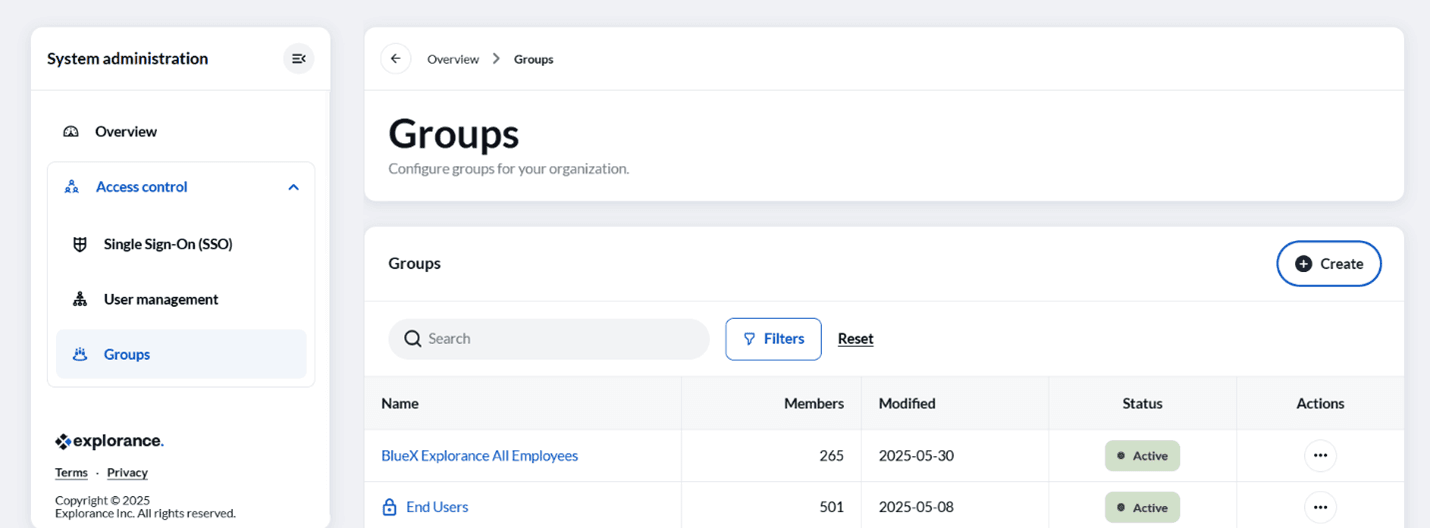Click the Groups table section title

[415, 264]
